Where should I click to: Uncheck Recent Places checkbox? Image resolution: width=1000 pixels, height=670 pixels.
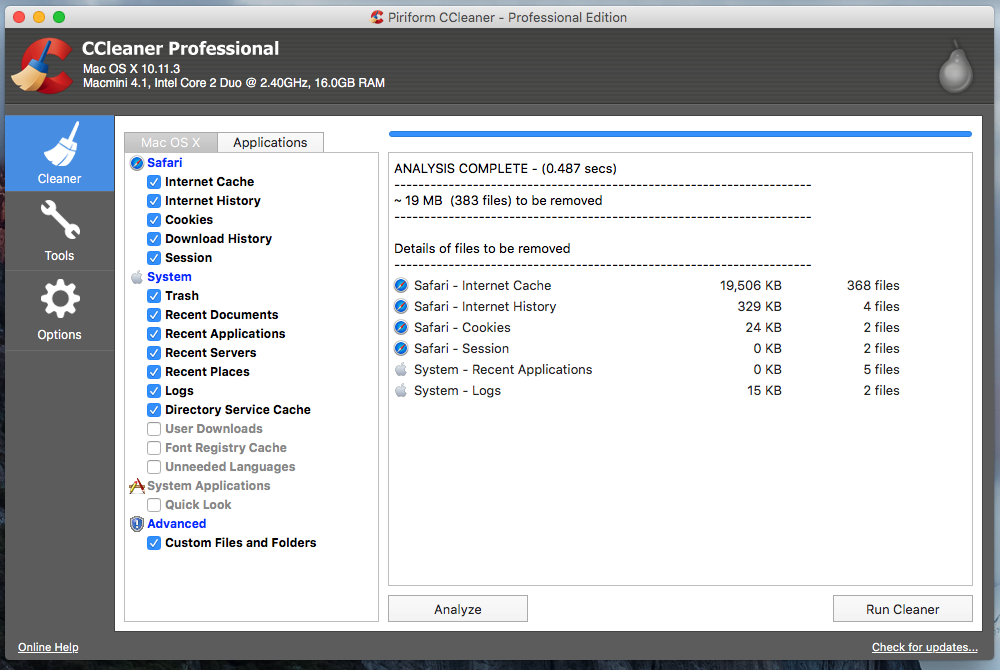pos(154,372)
